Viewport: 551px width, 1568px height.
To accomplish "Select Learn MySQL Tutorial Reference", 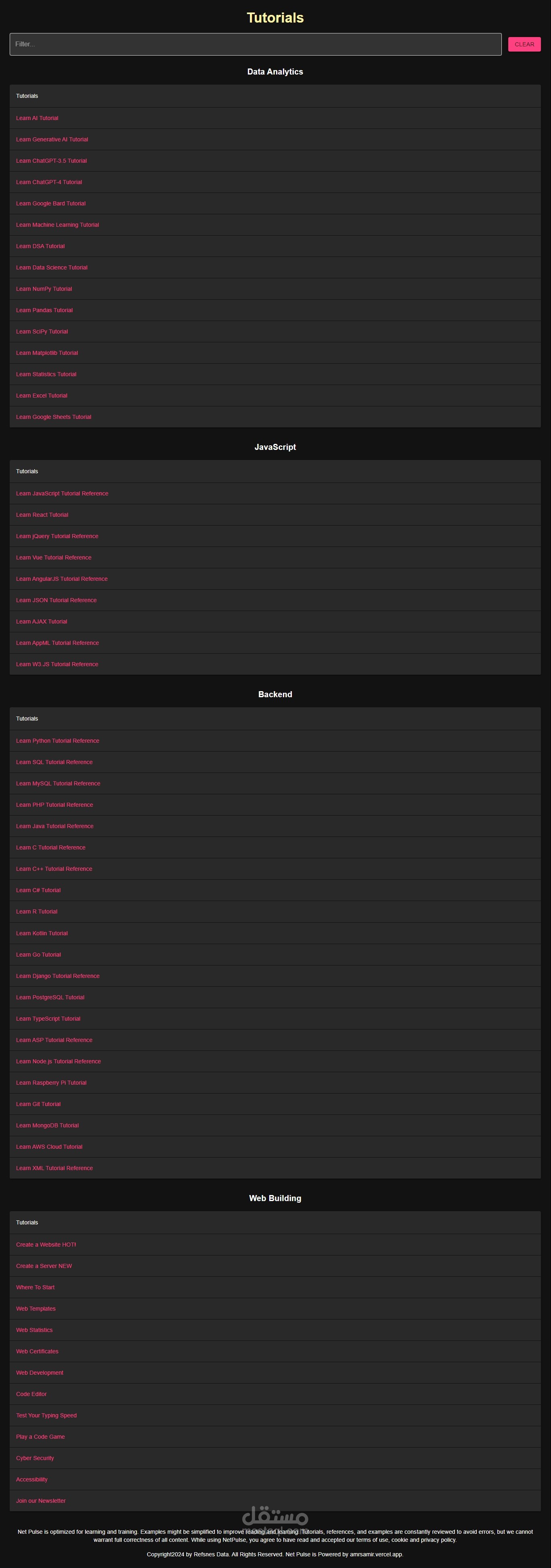I will (58, 783).
